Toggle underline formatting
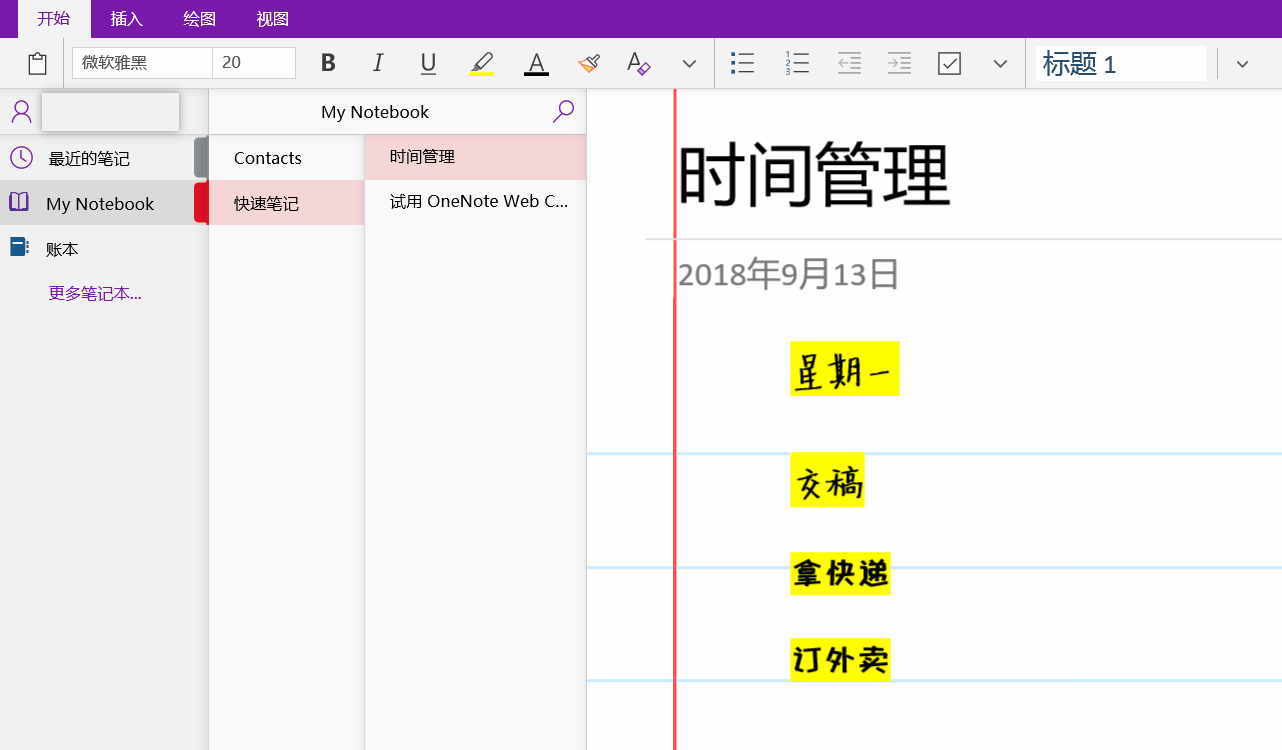This screenshot has width=1282, height=750. 428,63
